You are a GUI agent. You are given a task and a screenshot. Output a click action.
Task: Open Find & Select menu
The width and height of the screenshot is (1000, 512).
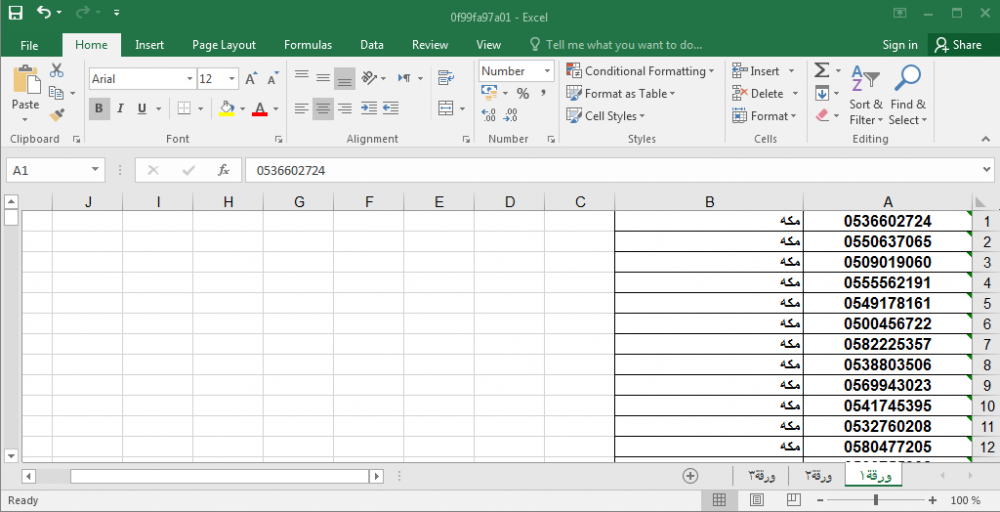pyautogui.click(x=908, y=94)
